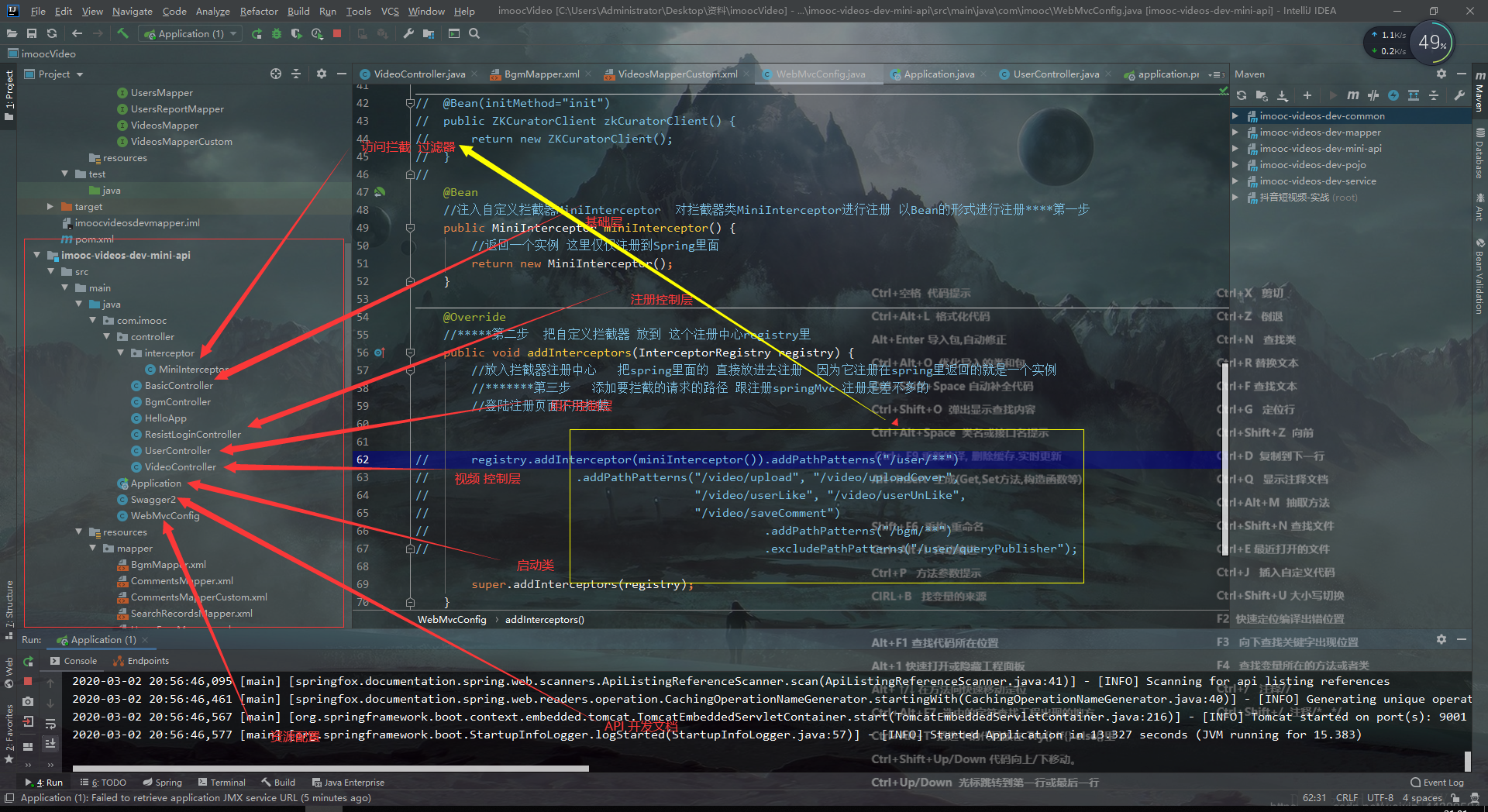
Task: Click the Back navigation arrow
Action: click(x=77, y=33)
